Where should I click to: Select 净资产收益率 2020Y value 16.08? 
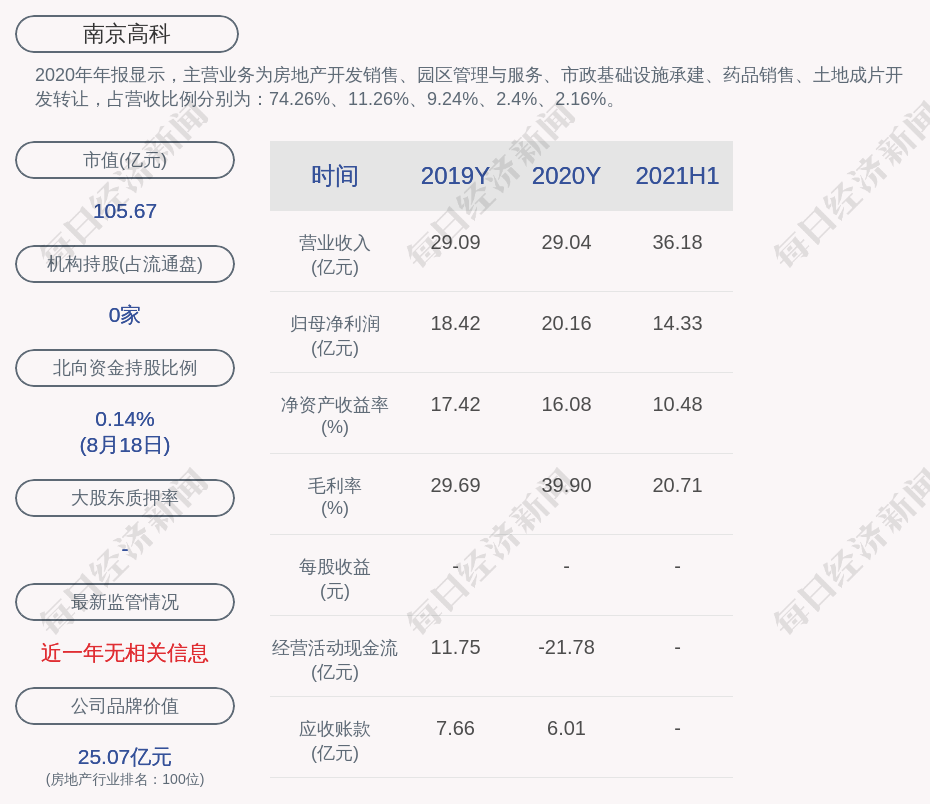pyautogui.click(x=566, y=404)
